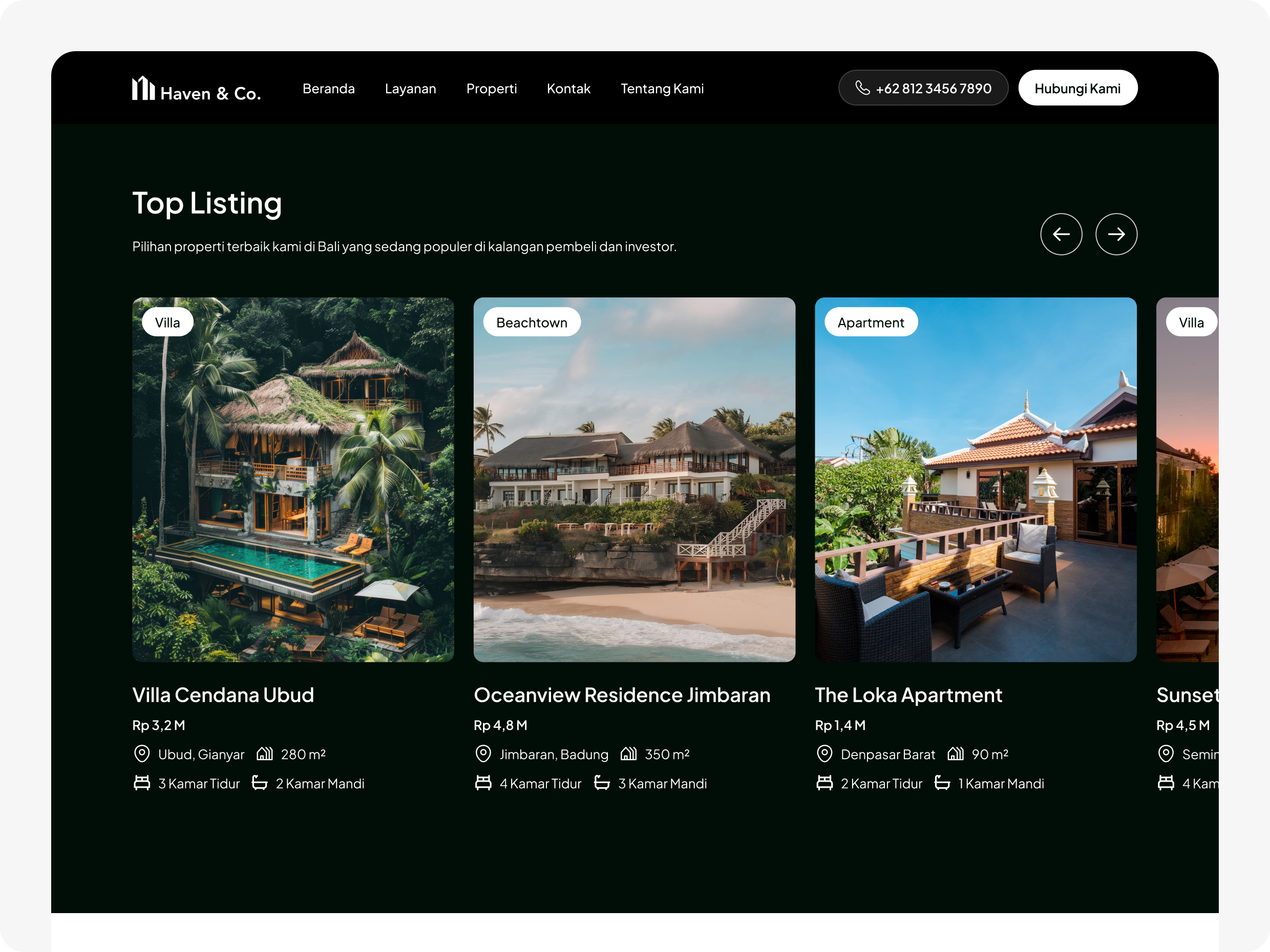Click the Haven & Co. logo
The width and height of the screenshot is (1270, 952).
point(196,89)
